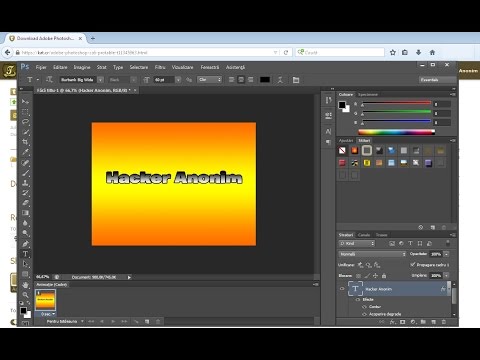Screen dimensions: 480x360
Task: Select the Hand tool in toolbox
Action: 25,285
